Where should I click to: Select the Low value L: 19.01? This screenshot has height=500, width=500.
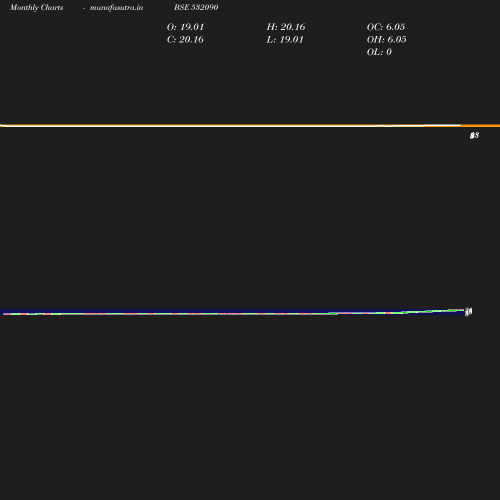[285, 40]
